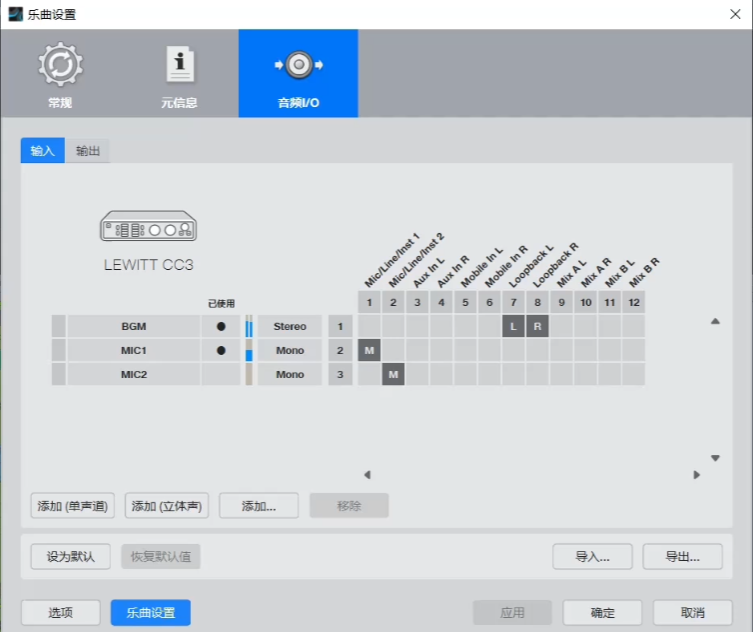Confirm with the 确定 button
This screenshot has height=632, width=753.
[602, 612]
